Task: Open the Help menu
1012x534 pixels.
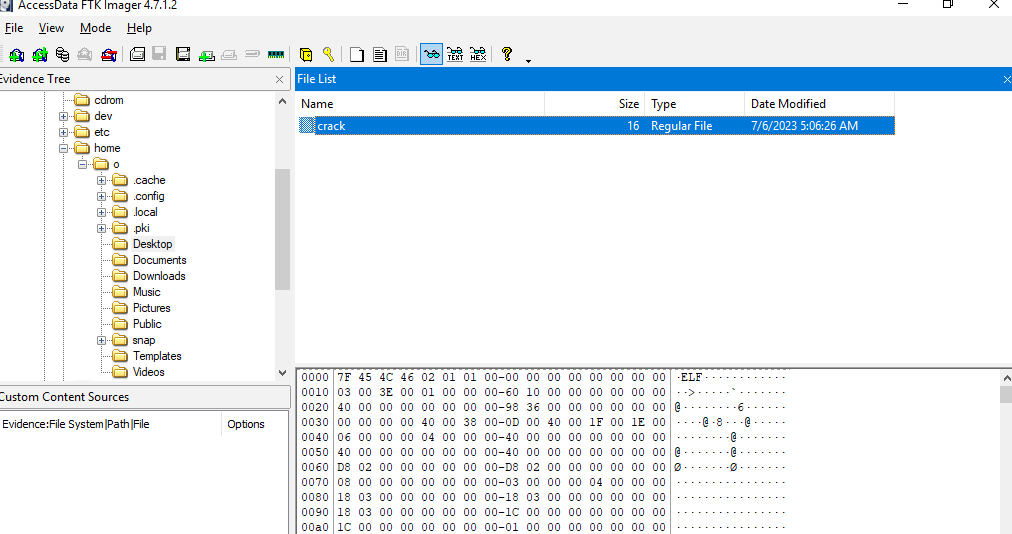Action: [x=139, y=28]
